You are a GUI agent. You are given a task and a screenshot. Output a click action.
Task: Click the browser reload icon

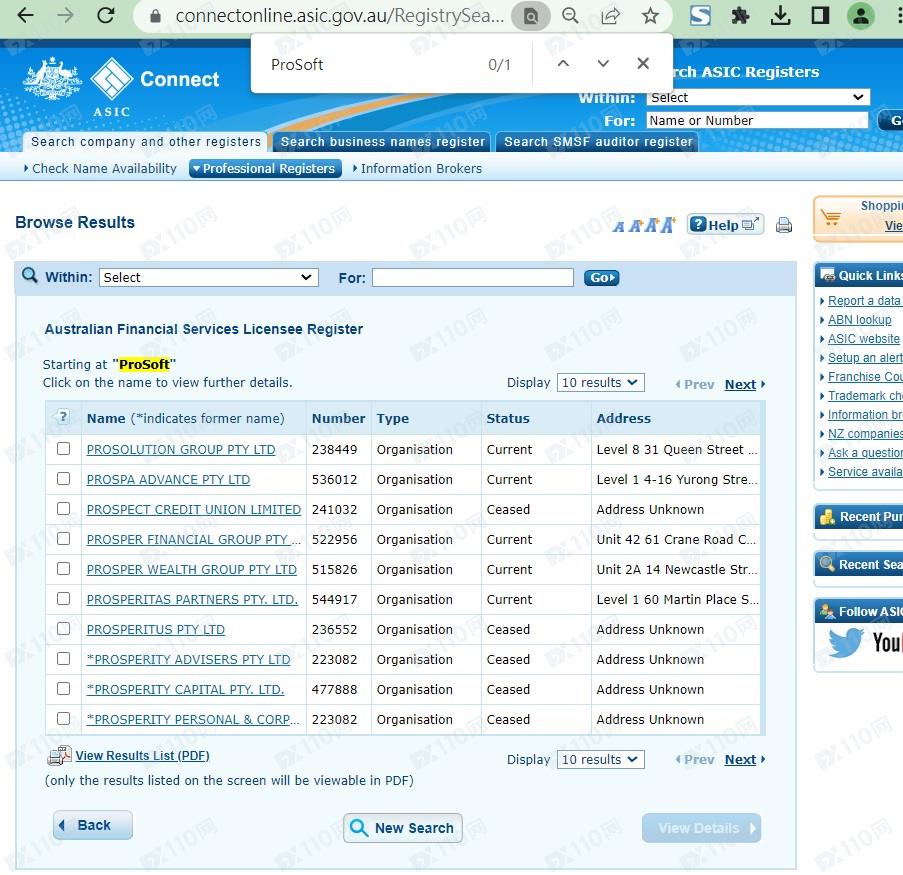pos(105,16)
